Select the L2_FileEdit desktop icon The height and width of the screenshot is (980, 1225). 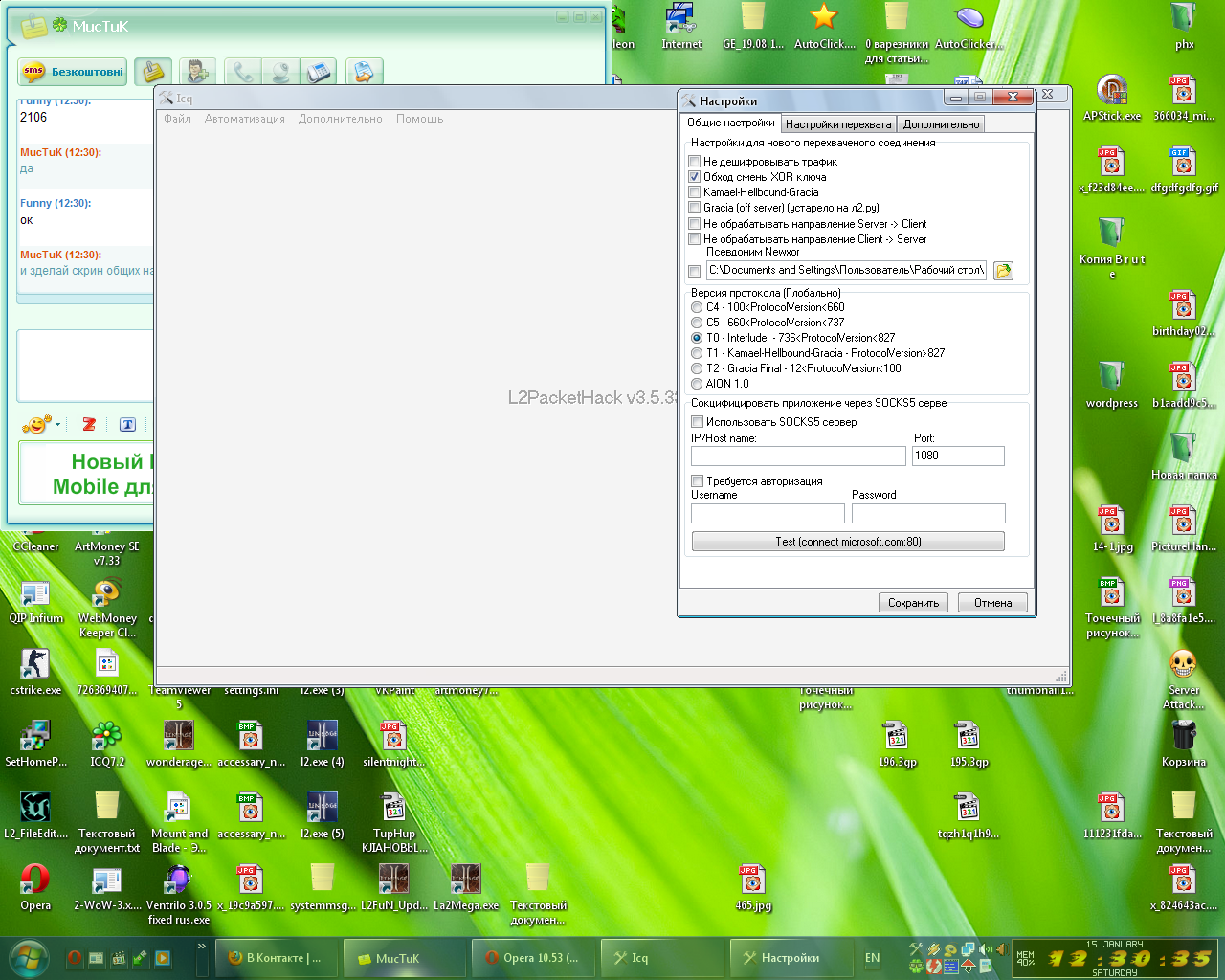coord(35,815)
